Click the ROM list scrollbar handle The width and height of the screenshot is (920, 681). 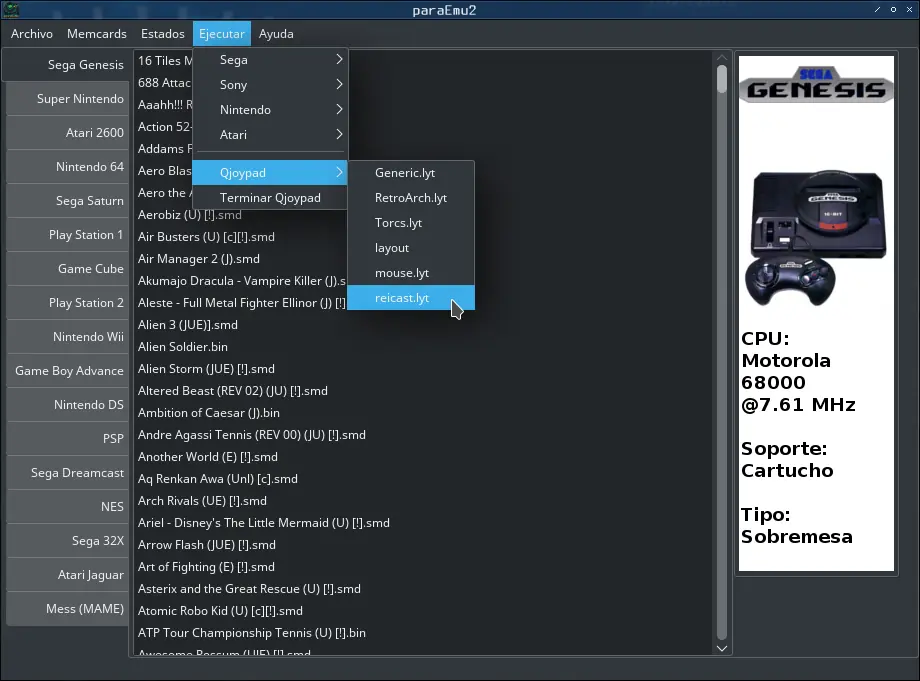722,79
